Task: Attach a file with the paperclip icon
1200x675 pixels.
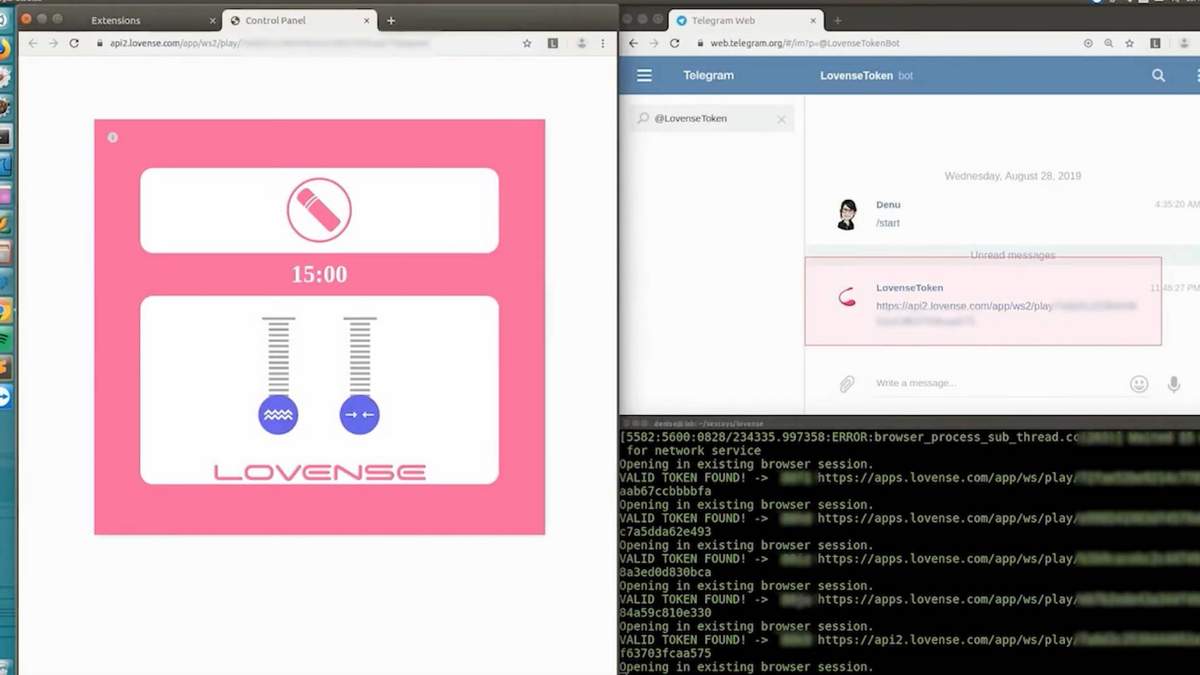Action: point(847,384)
